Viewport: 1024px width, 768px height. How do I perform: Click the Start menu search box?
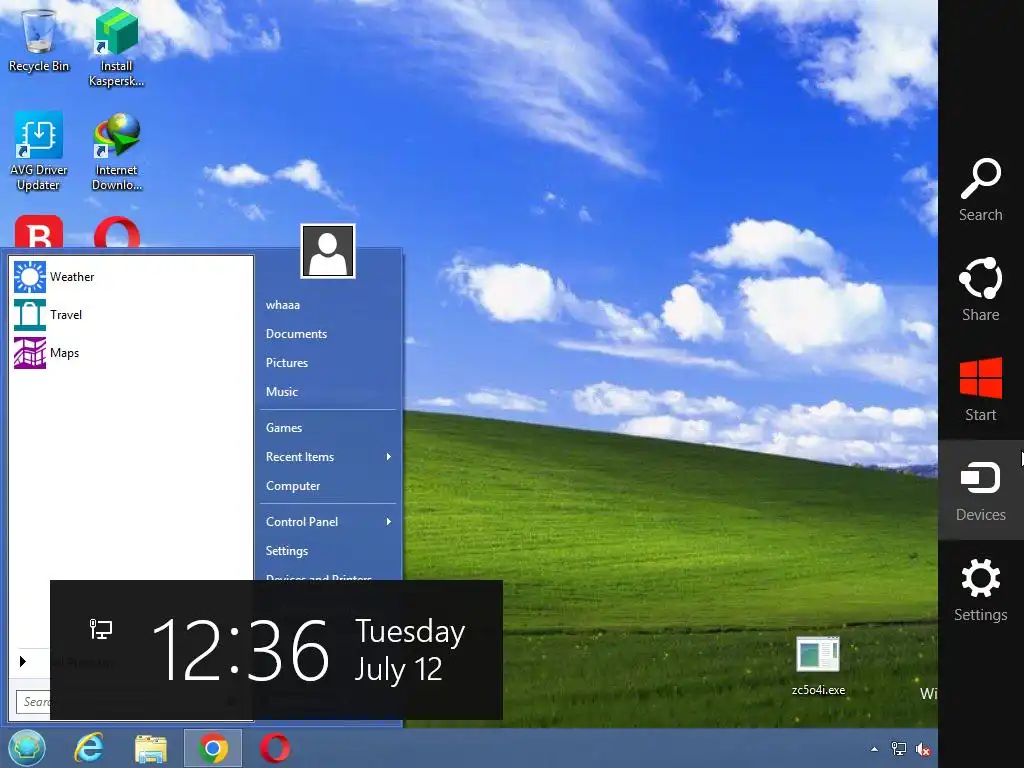33,702
